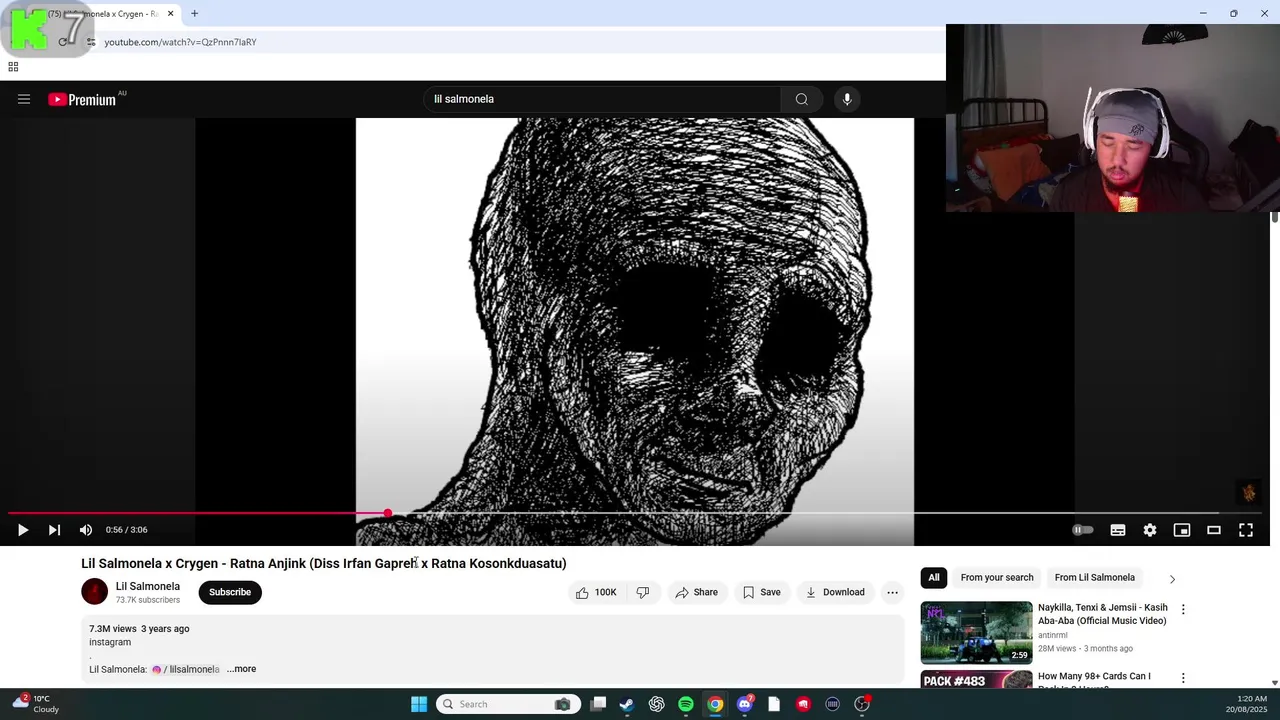
Task: Play the paused video
Action: [23, 530]
